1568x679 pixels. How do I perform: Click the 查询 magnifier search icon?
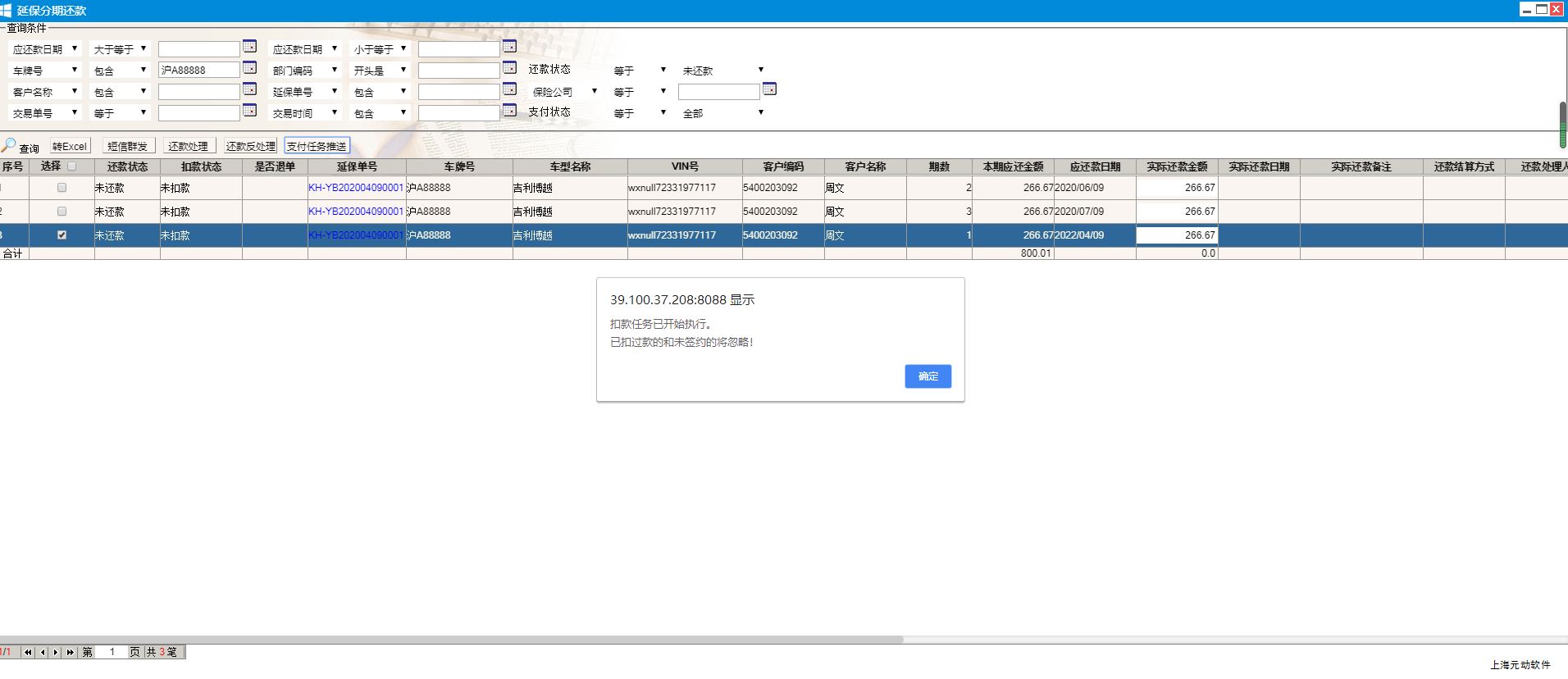point(10,146)
